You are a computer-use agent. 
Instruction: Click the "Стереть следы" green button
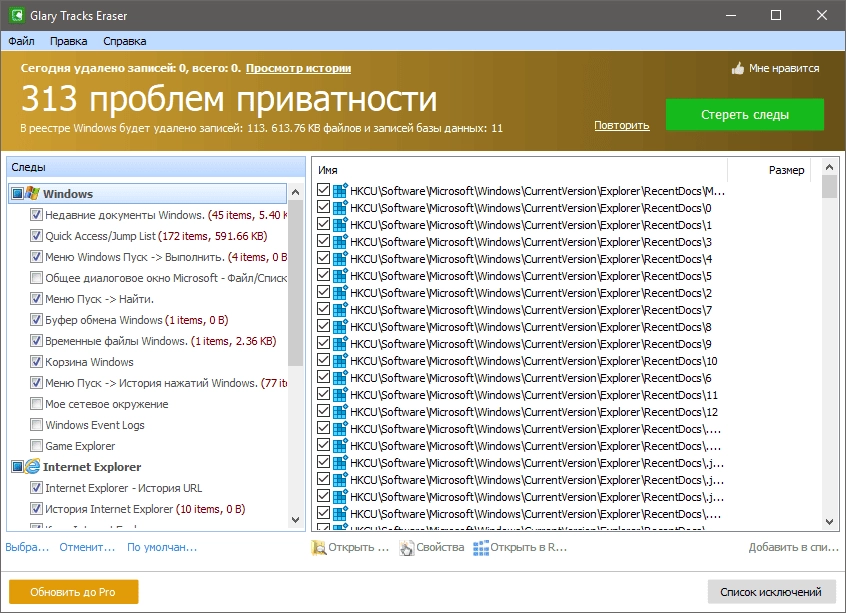(745, 114)
